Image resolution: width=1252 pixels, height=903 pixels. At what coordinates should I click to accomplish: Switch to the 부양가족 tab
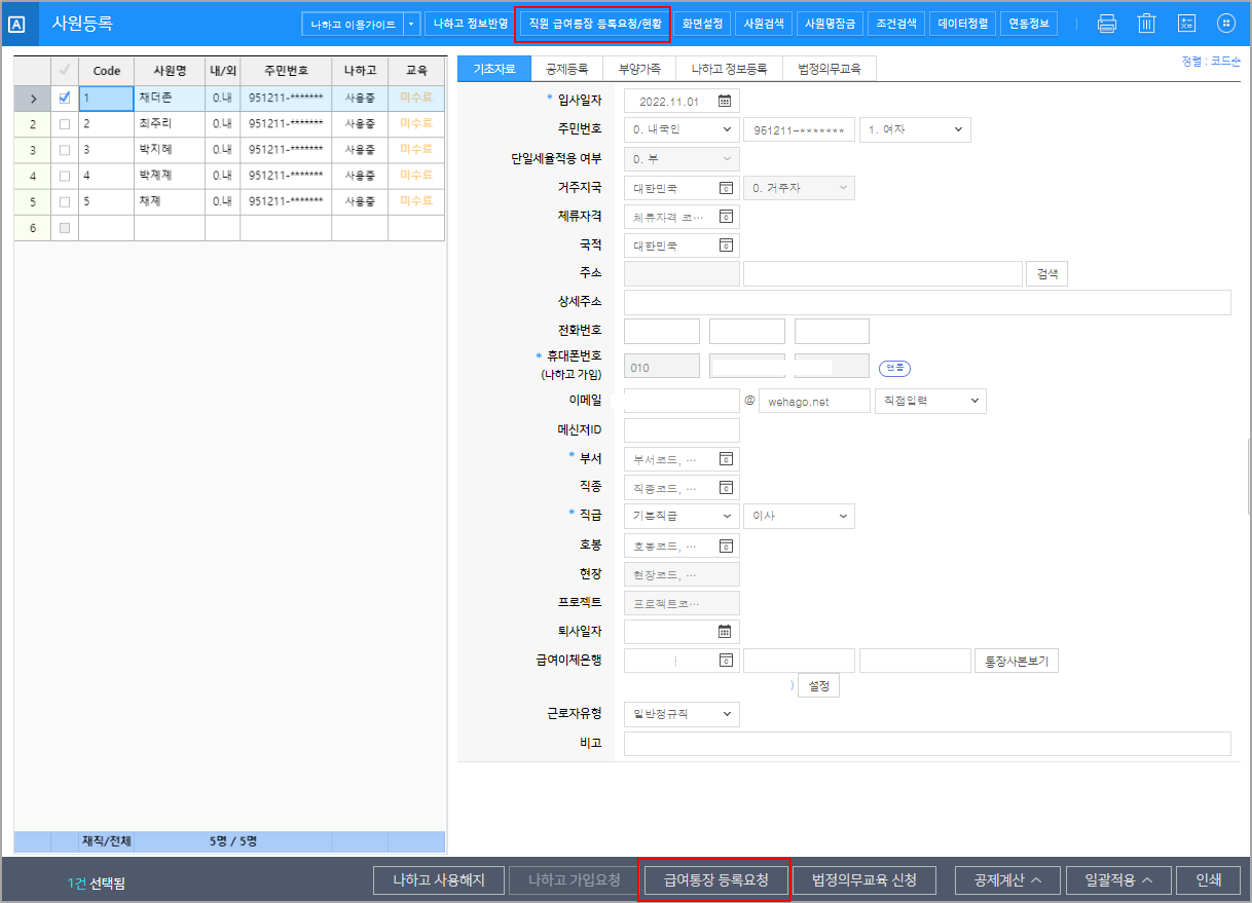[640, 69]
